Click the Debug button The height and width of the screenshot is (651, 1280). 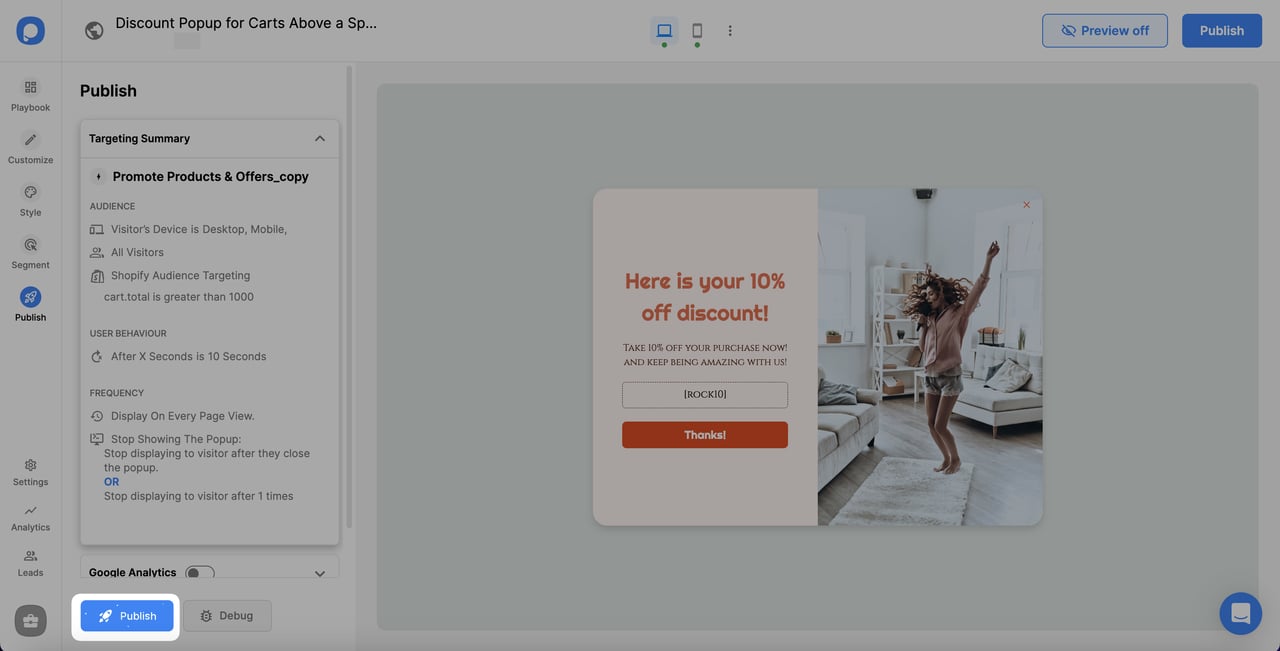pos(226,616)
